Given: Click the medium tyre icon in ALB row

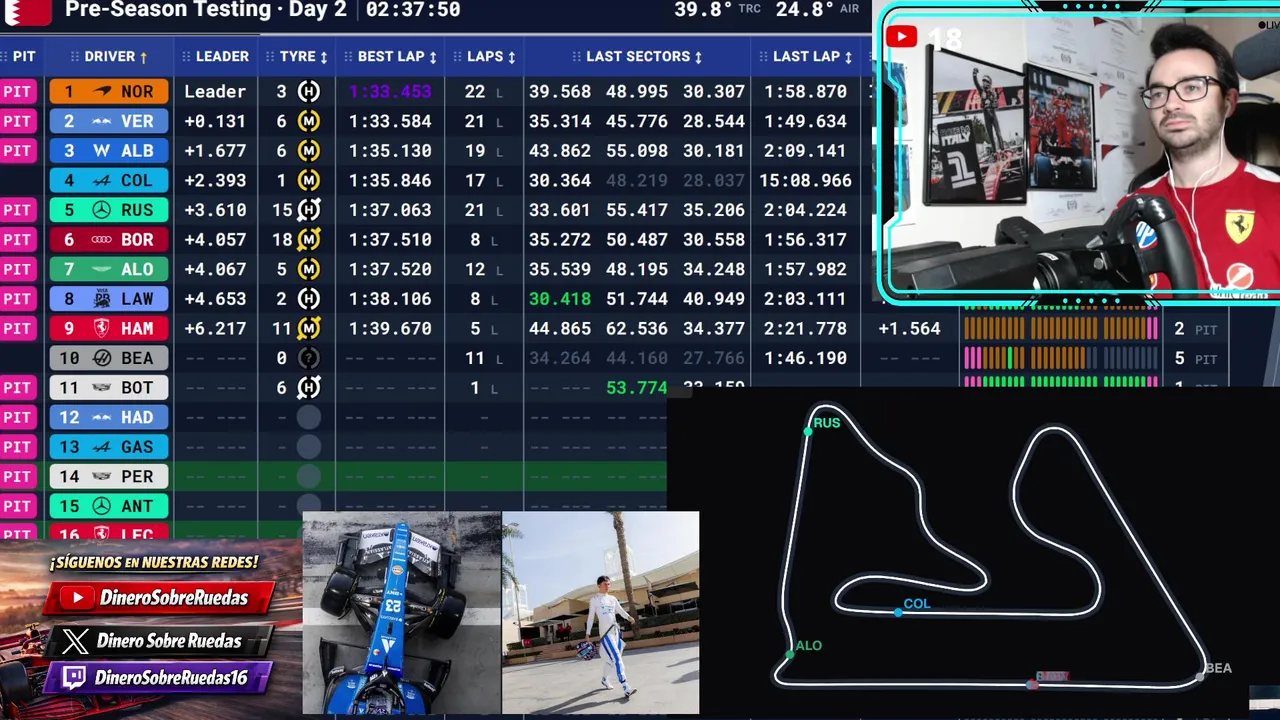Looking at the screenshot, I should point(309,151).
